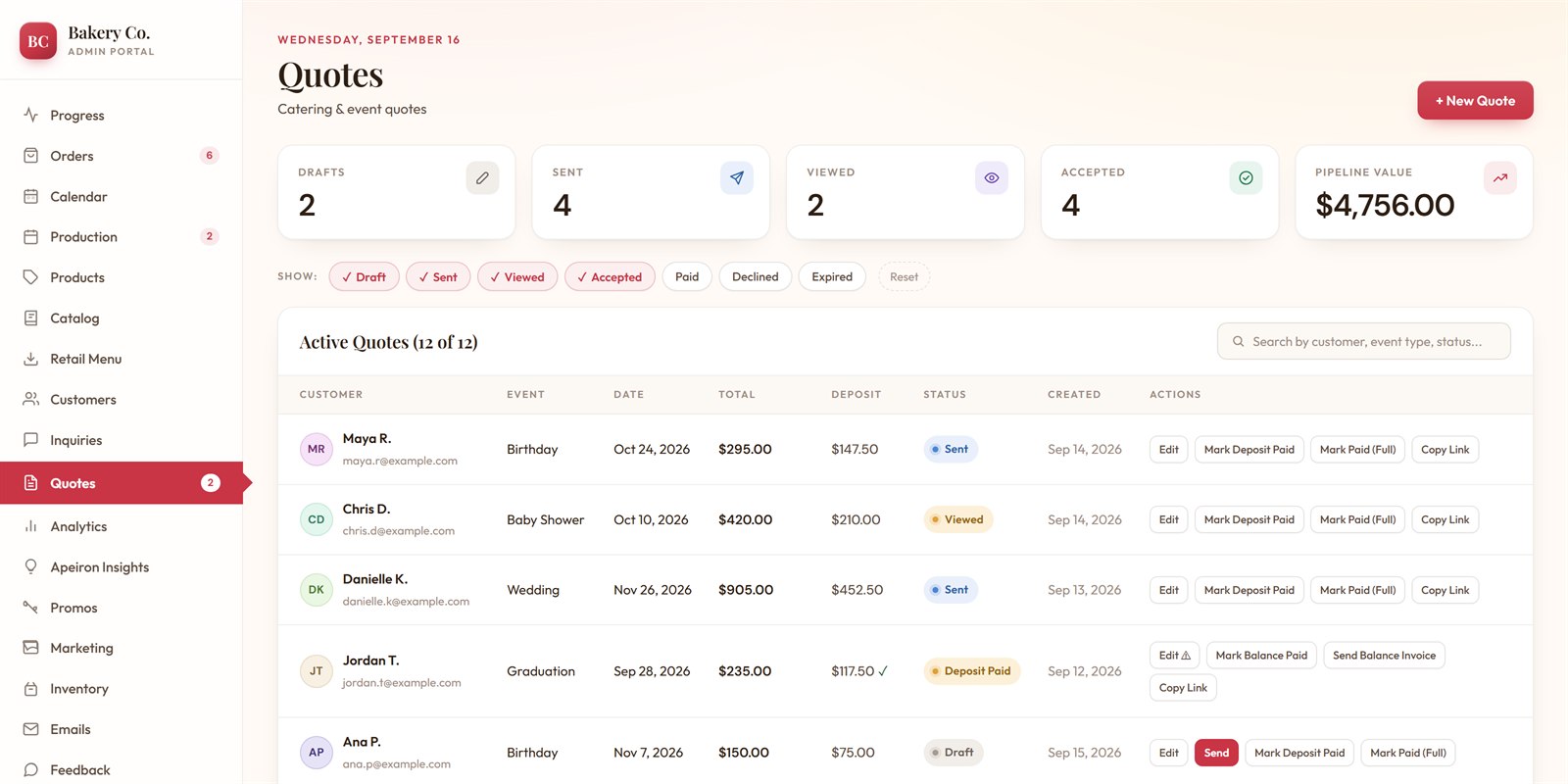Click the Viewed card eye icon
Image resolution: width=1568 pixels, height=784 pixels.
[992, 177]
